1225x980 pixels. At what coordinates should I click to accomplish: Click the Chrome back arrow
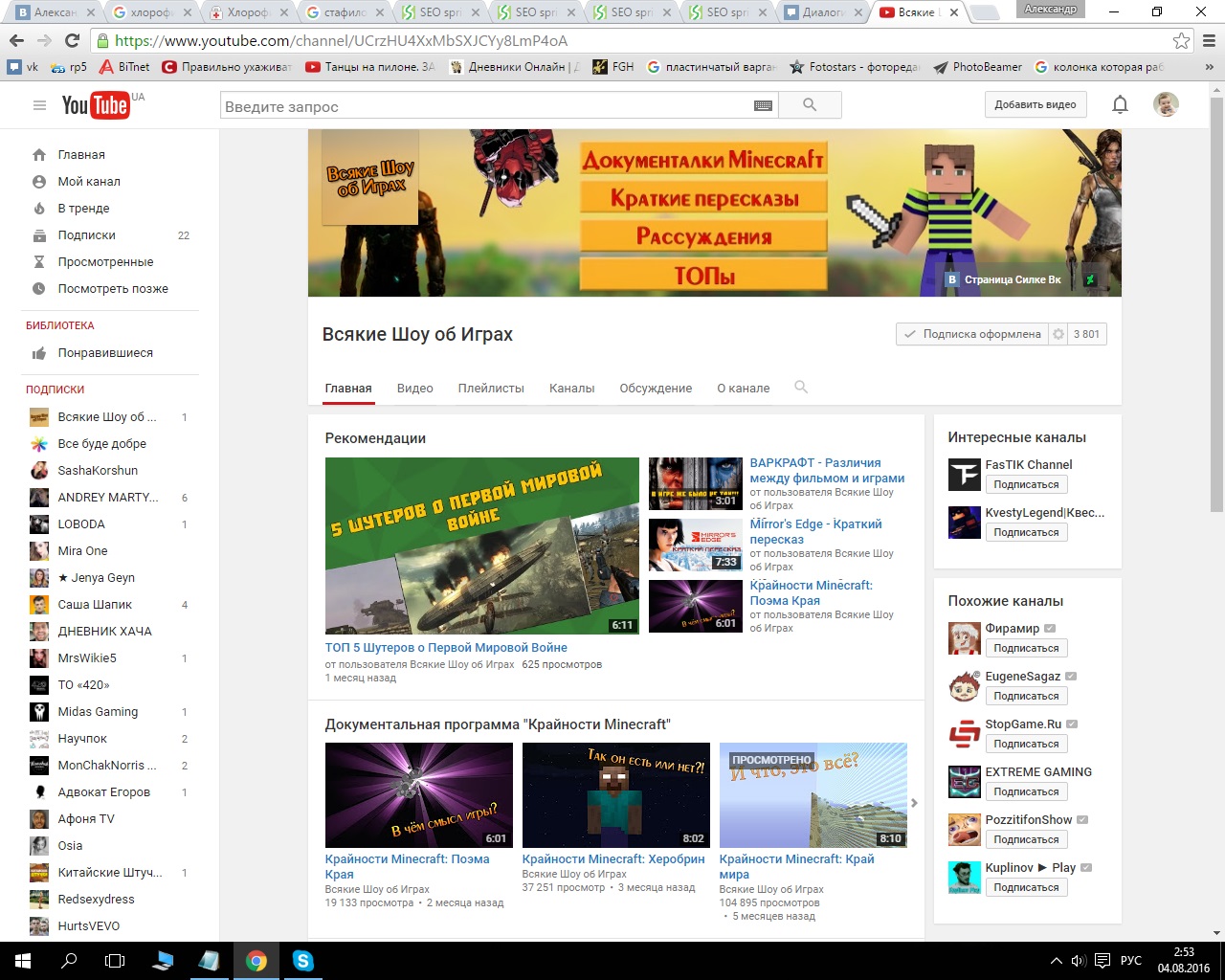pos(16,40)
